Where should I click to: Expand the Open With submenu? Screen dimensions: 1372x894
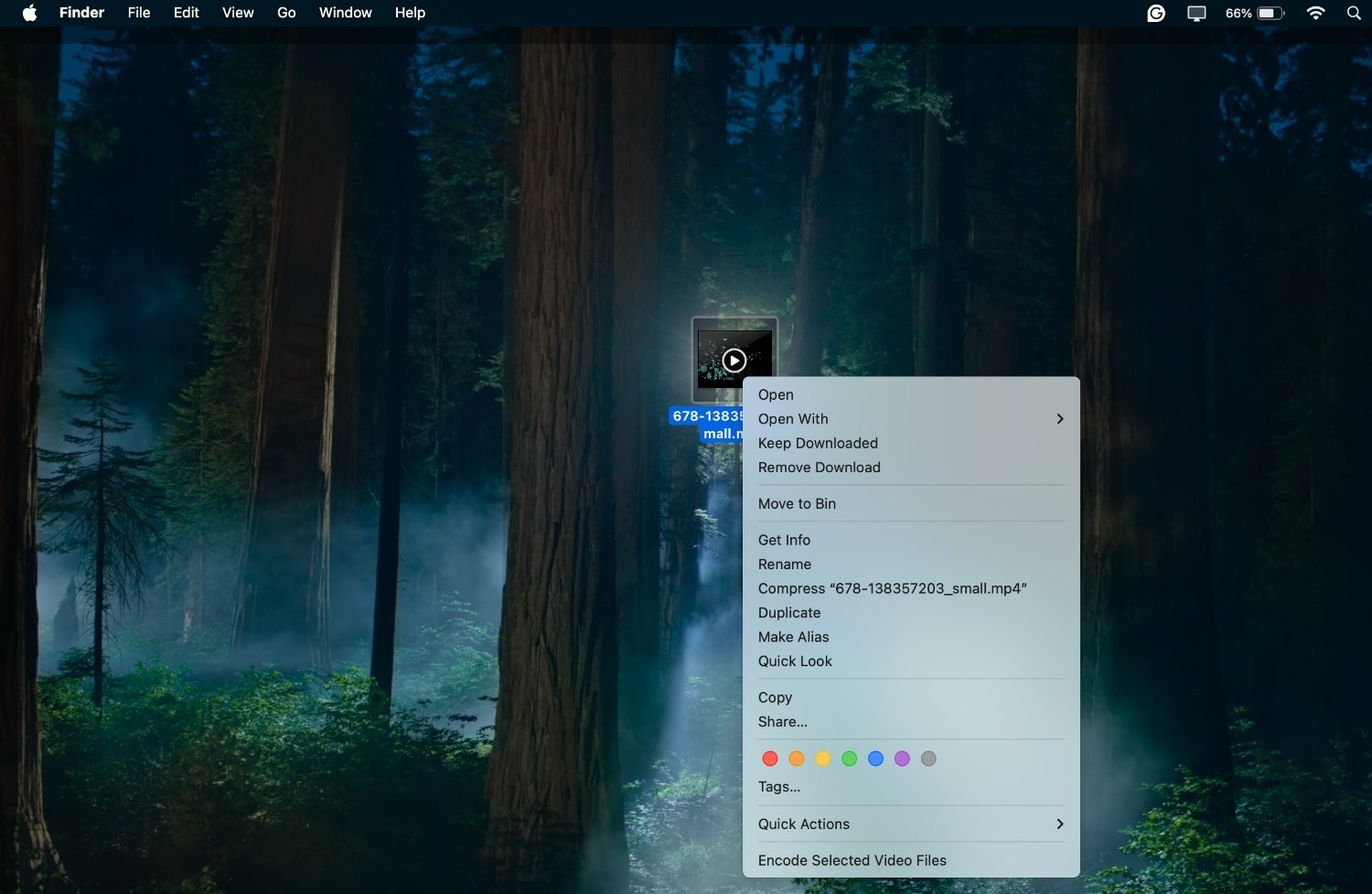click(911, 419)
